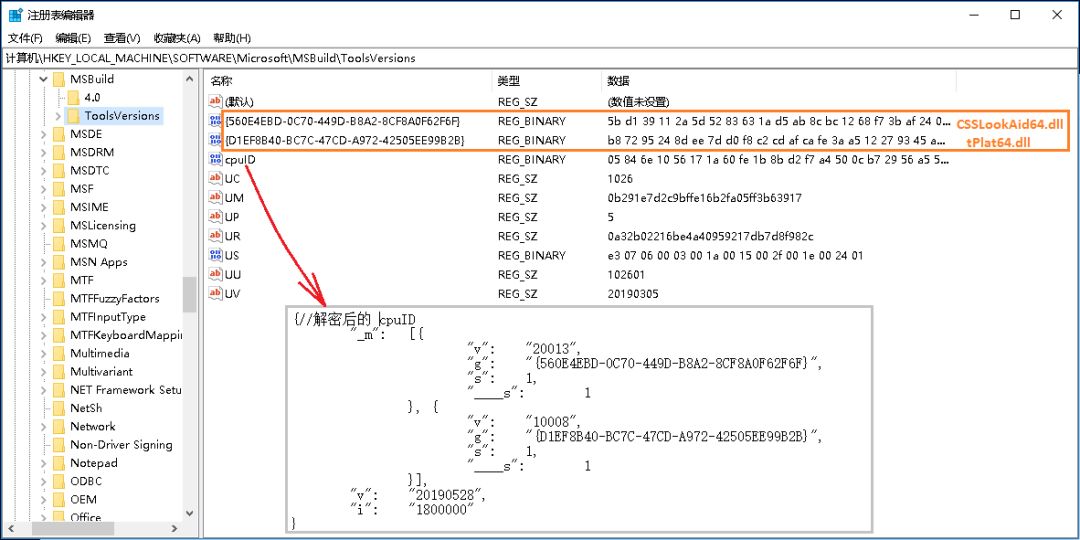Click the registry path address bar
This screenshot has height=540, width=1080.
540,58
